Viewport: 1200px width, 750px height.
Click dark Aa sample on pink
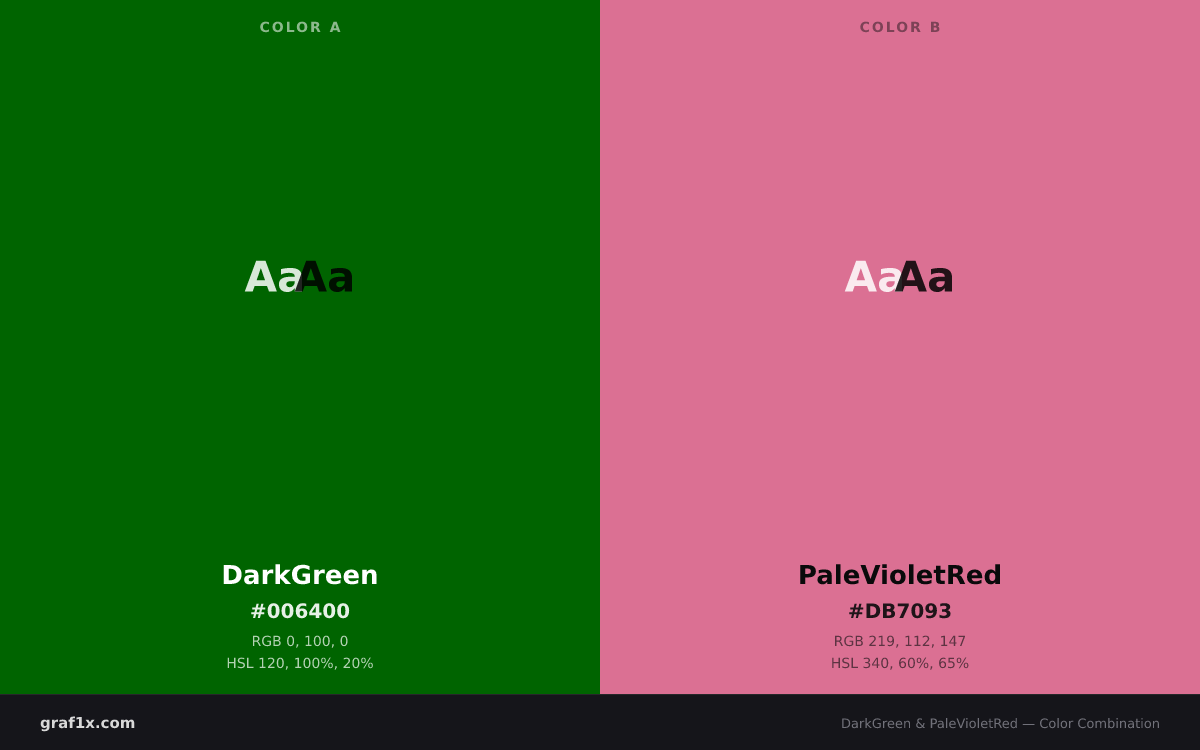click(x=927, y=277)
